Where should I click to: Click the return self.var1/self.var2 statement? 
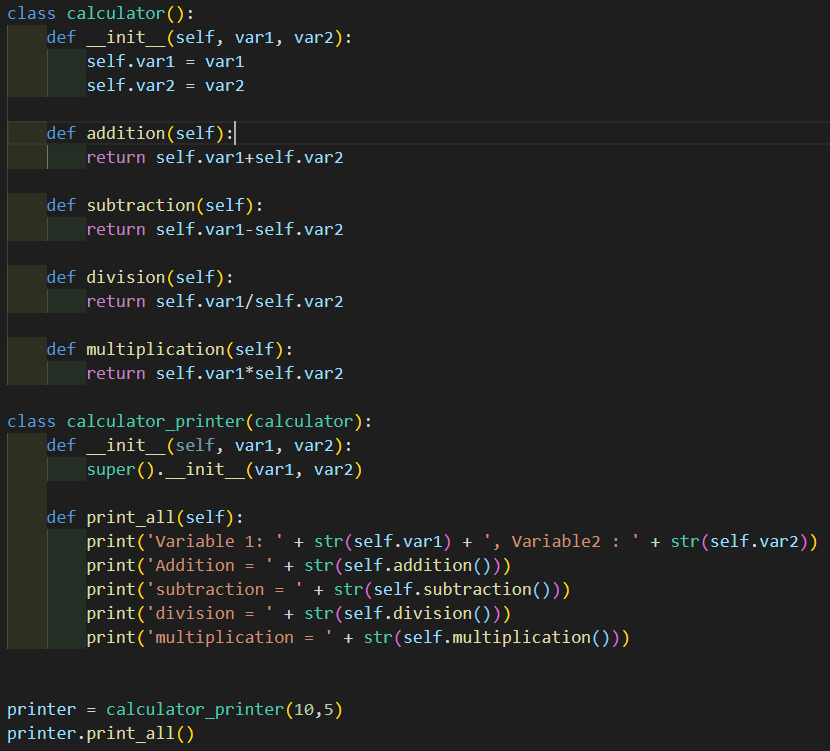[x=214, y=301]
